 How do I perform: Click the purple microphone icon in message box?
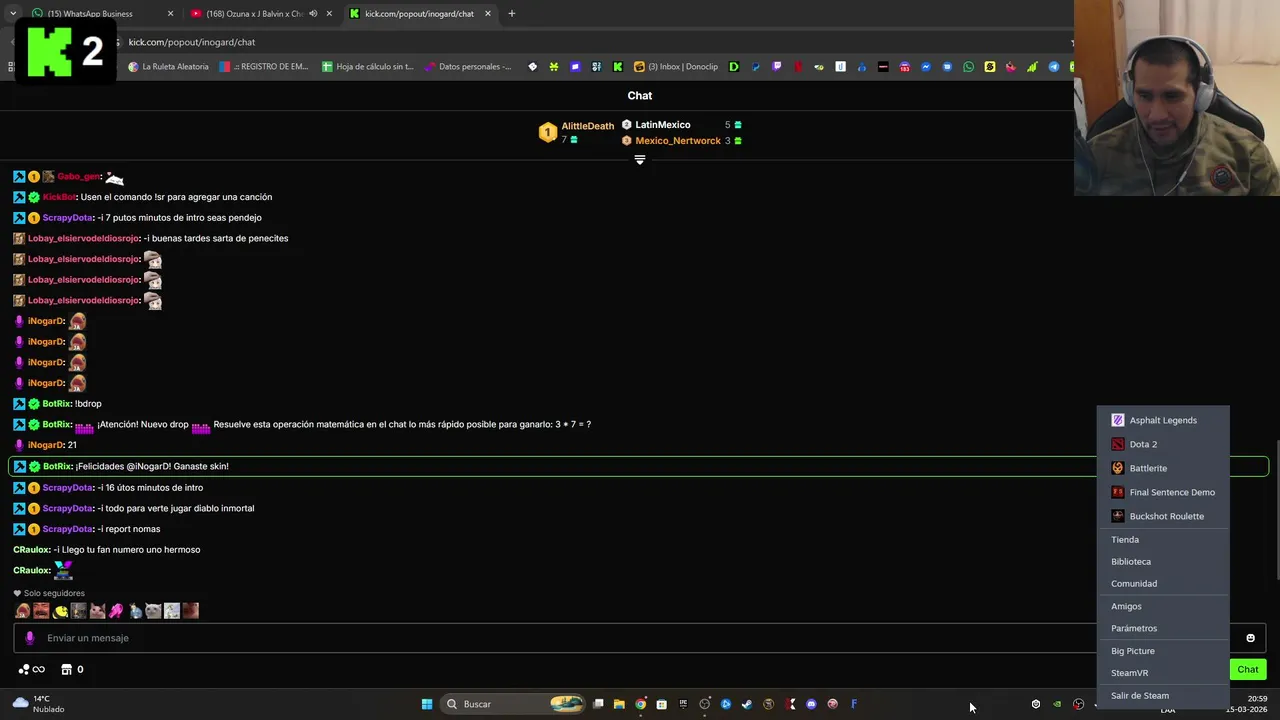(29, 638)
